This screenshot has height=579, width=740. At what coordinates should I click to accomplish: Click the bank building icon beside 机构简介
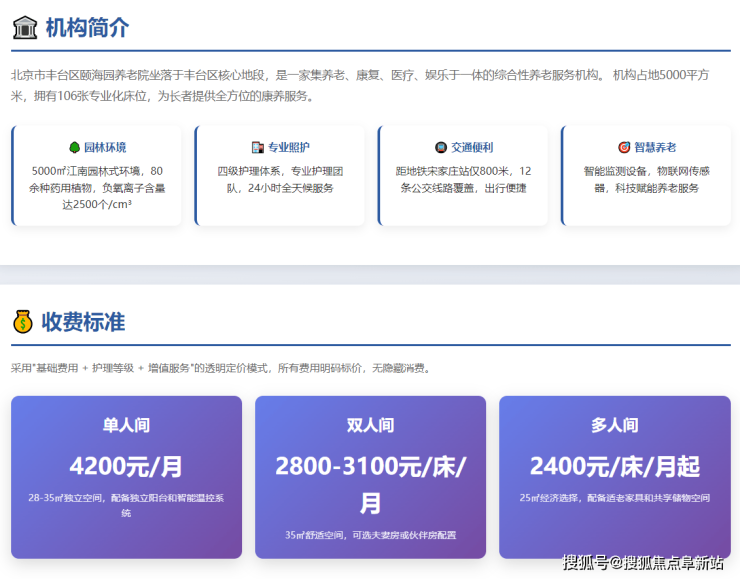click(x=24, y=27)
